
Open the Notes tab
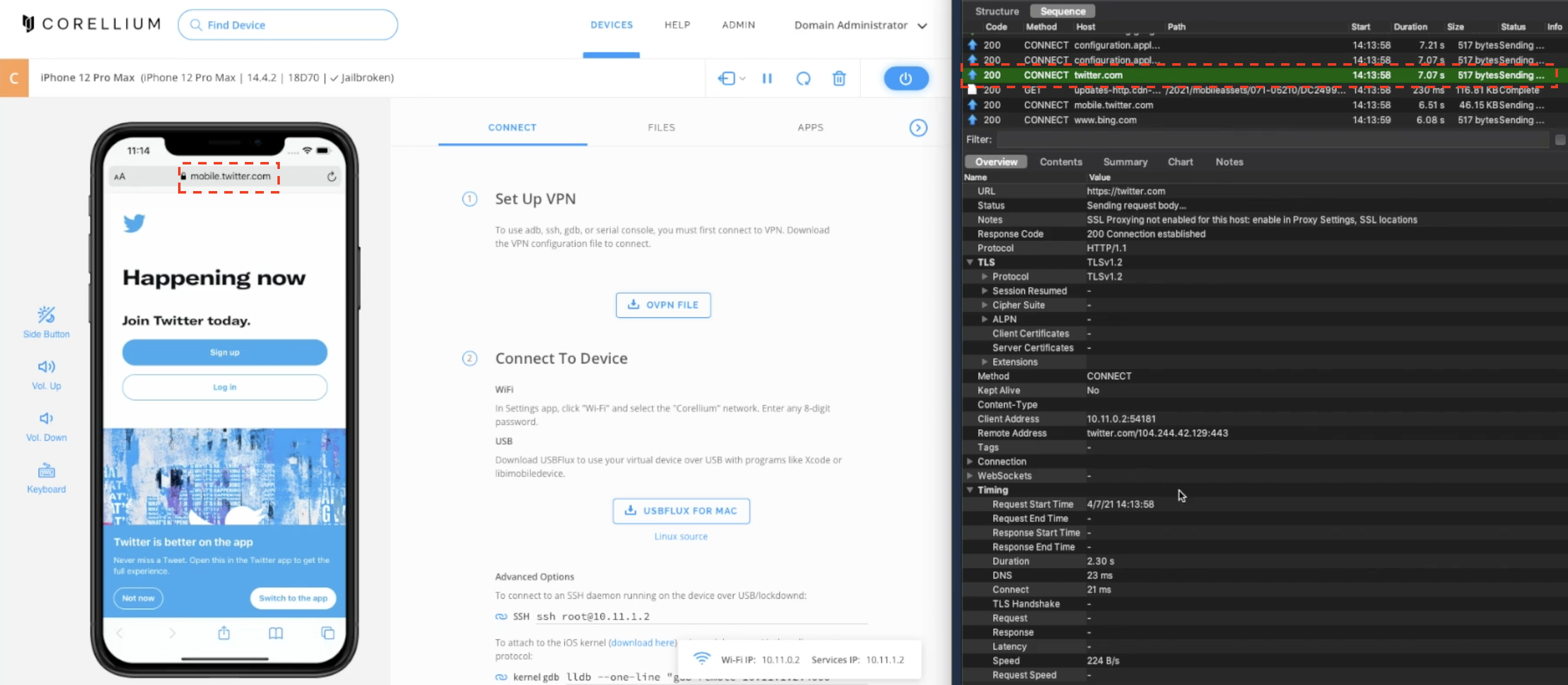click(1229, 162)
